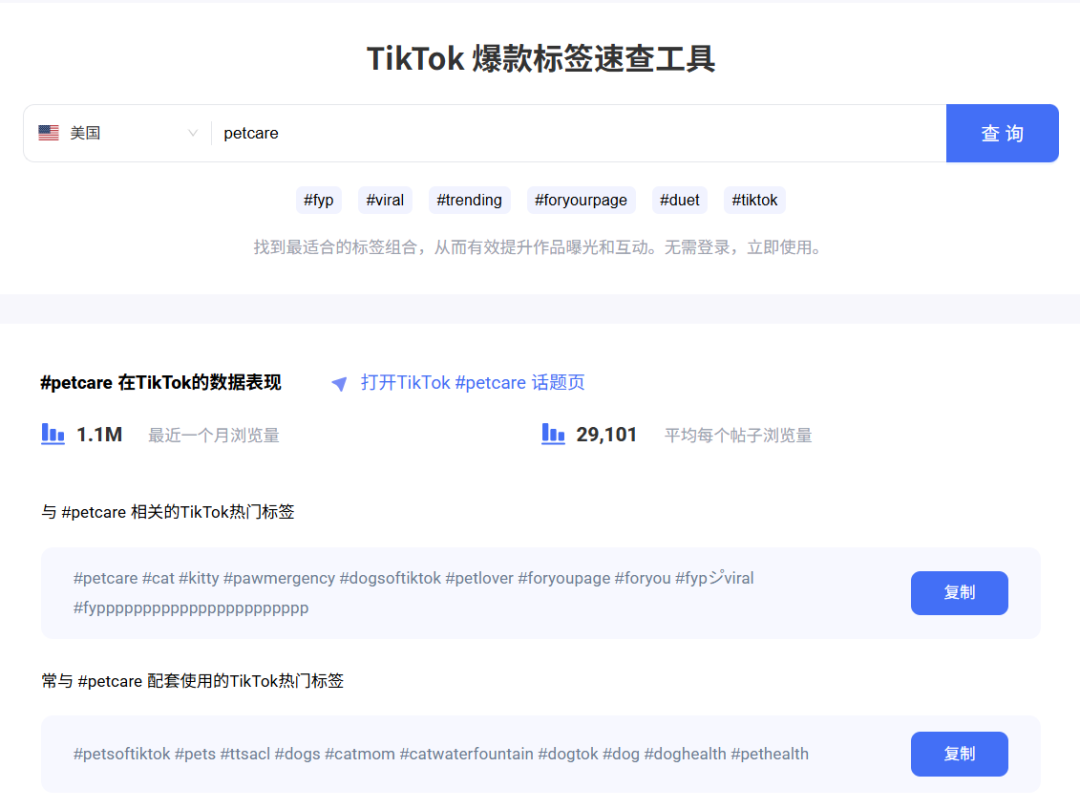Click the 与 #petcare 相关的TikTok热门标签 heading
1080x810 pixels.
coord(167,512)
